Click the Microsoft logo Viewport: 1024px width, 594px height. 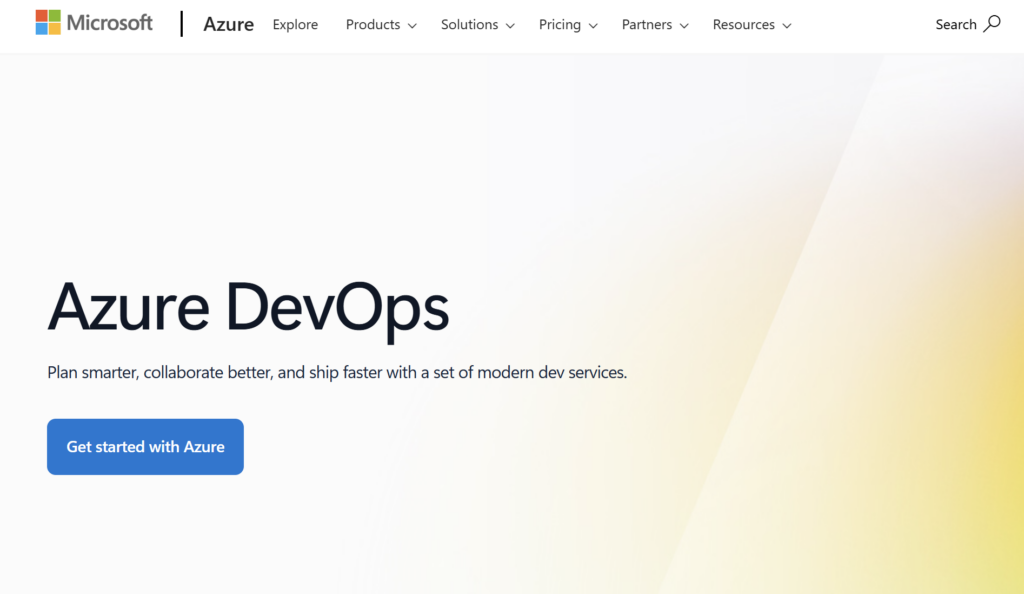(x=94, y=23)
